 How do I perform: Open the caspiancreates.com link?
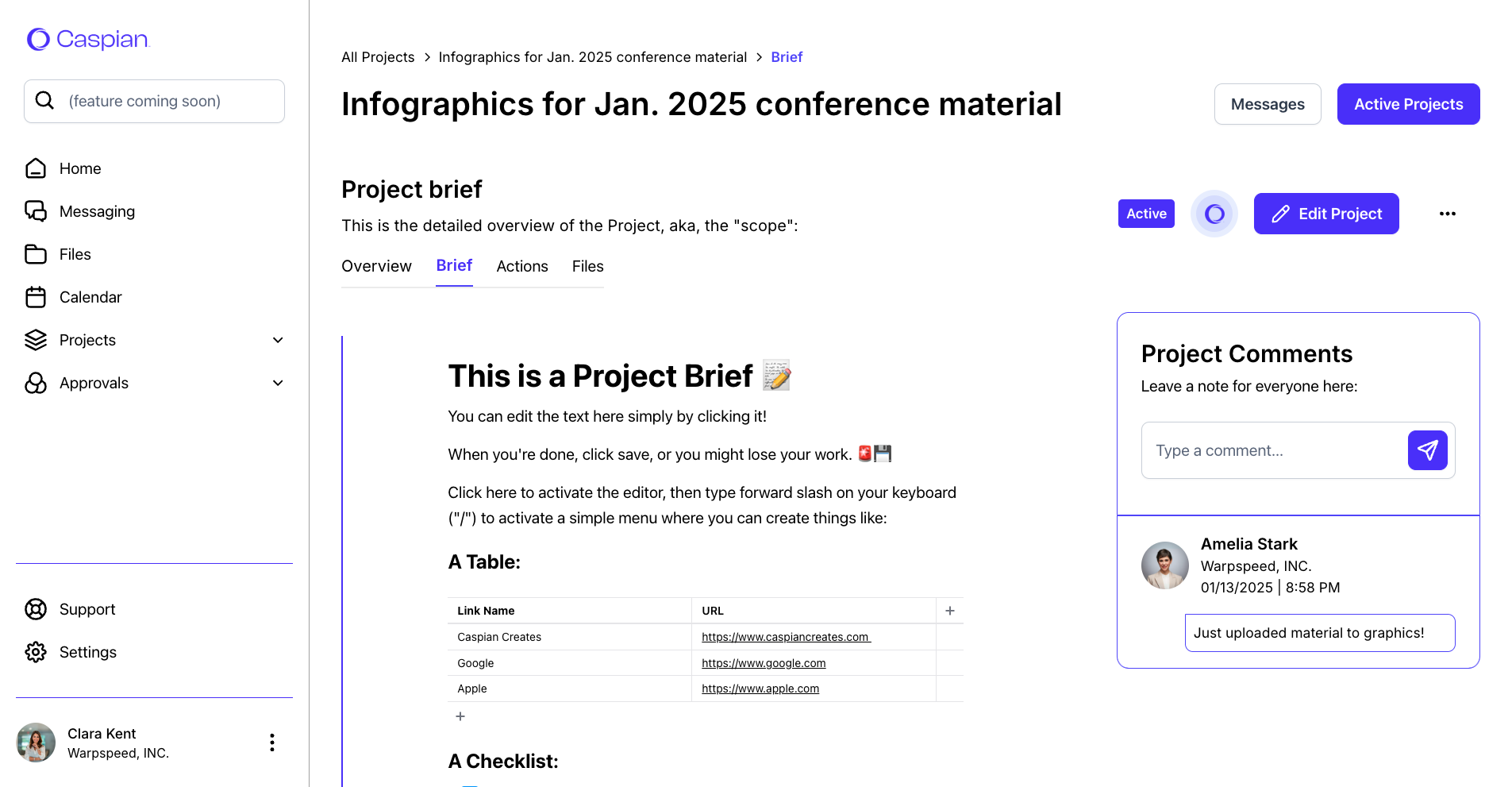pyautogui.click(x=785, y=637)
